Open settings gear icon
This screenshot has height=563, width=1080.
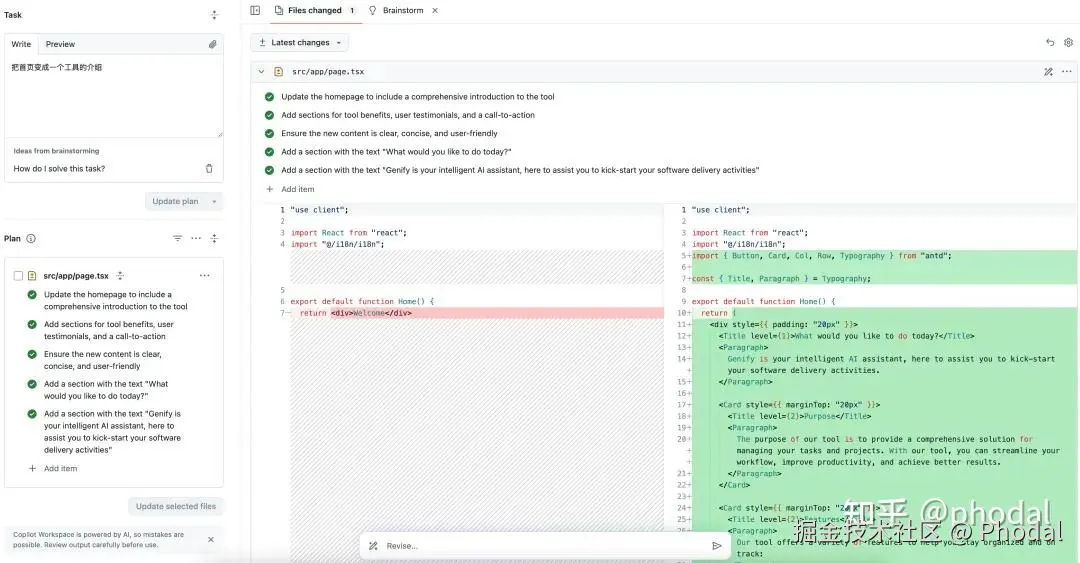(1068, 43)
